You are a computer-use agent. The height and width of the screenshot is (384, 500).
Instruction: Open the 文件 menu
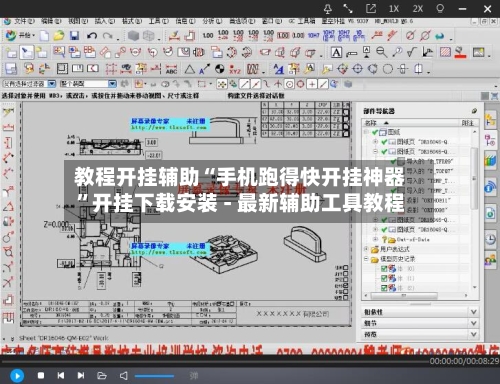(24, 21)
